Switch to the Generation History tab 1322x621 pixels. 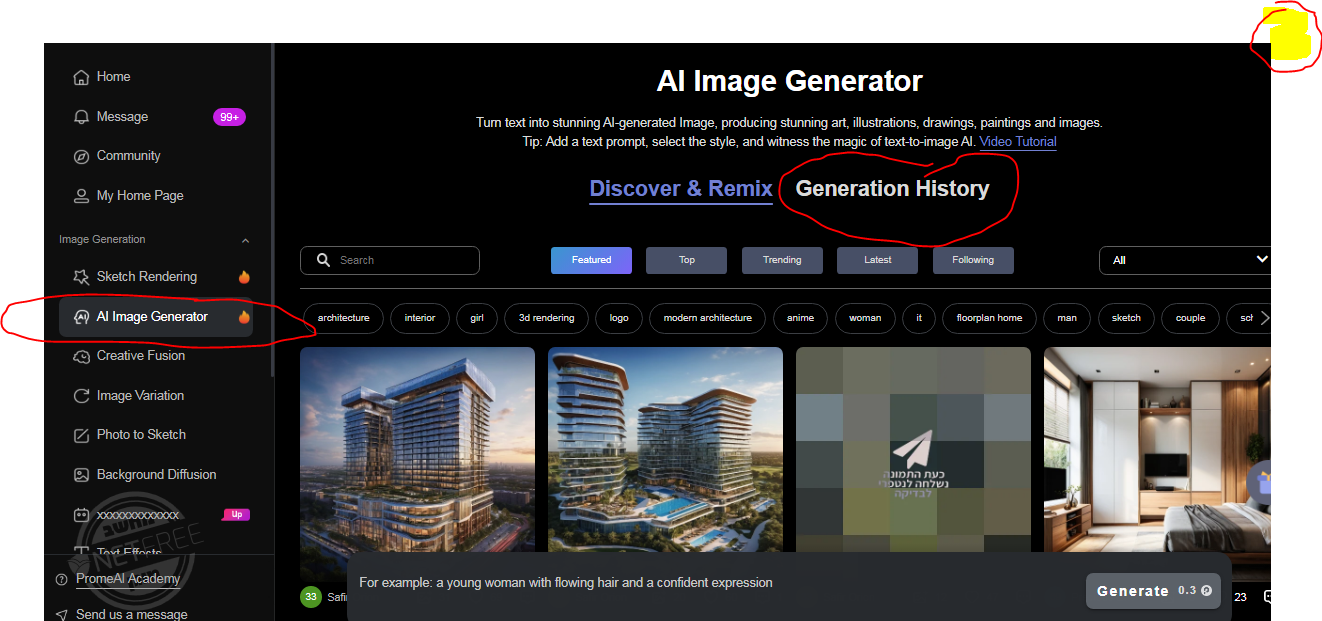point(892,188)
